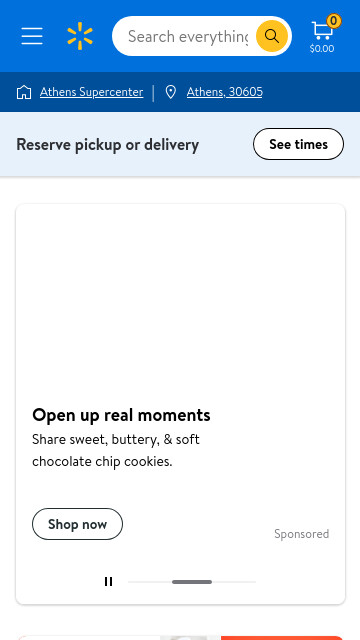Click the See times button
This screenshot has width=360, height=640.
point(298,144)
